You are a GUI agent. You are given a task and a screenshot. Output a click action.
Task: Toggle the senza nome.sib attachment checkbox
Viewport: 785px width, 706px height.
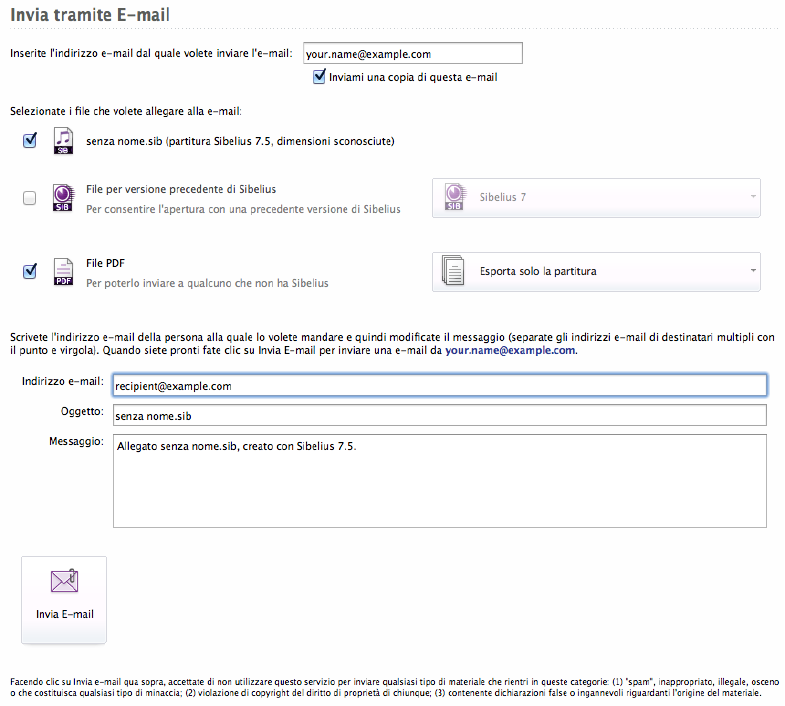click(30, 141)
